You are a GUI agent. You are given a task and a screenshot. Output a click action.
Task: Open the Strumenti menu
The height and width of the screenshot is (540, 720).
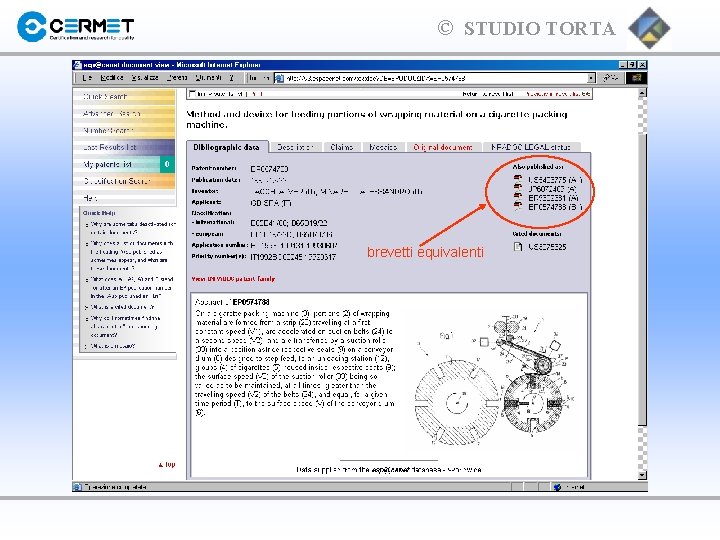coord(208,78)
